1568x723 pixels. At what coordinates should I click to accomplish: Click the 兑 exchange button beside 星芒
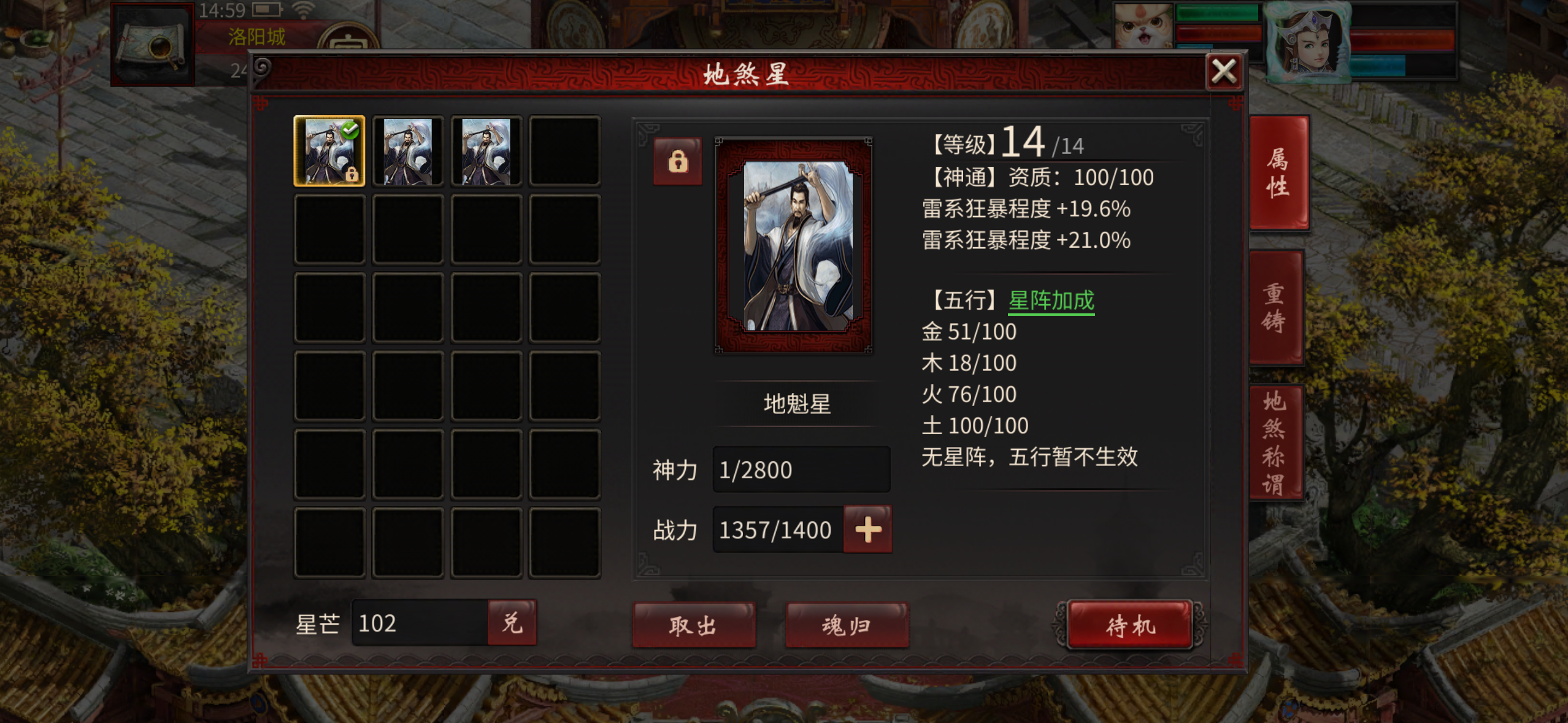512,622
